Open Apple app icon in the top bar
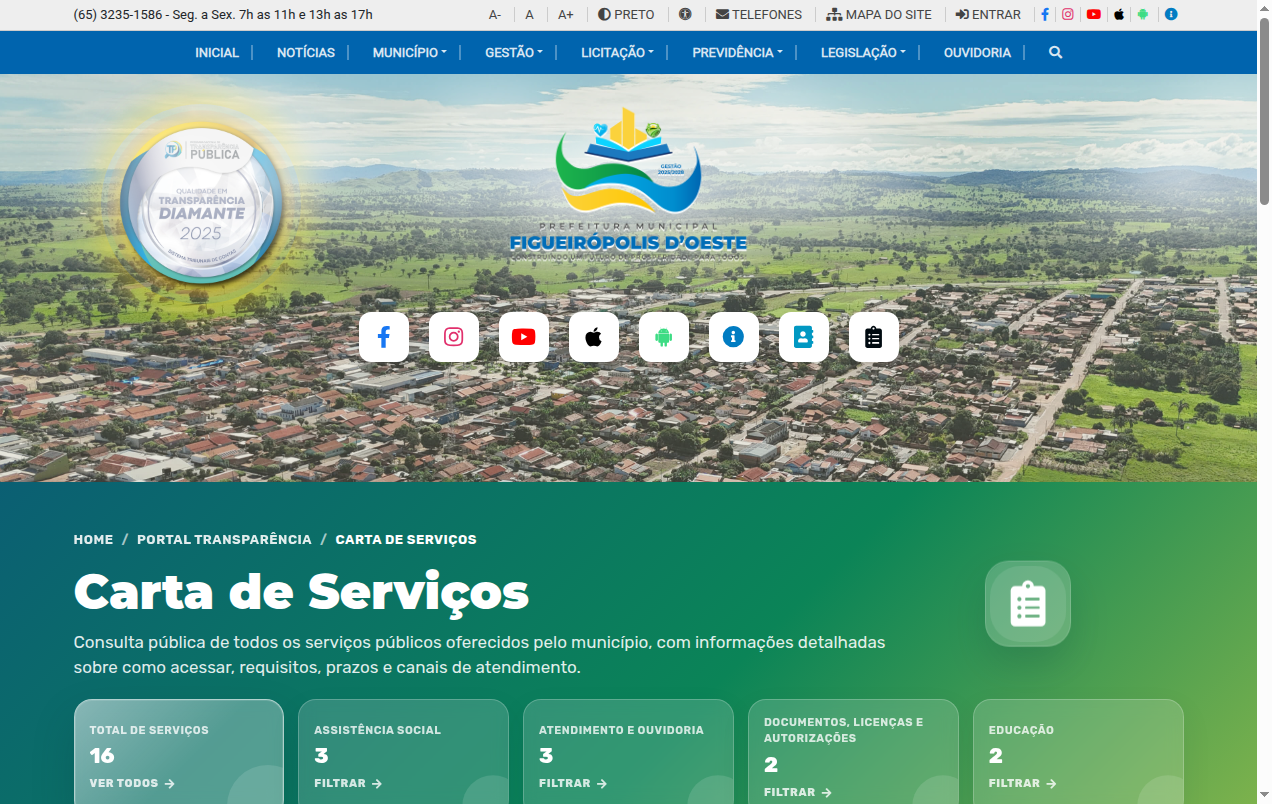This screenshot has height=804, width=1272. tap(1119, 15)
